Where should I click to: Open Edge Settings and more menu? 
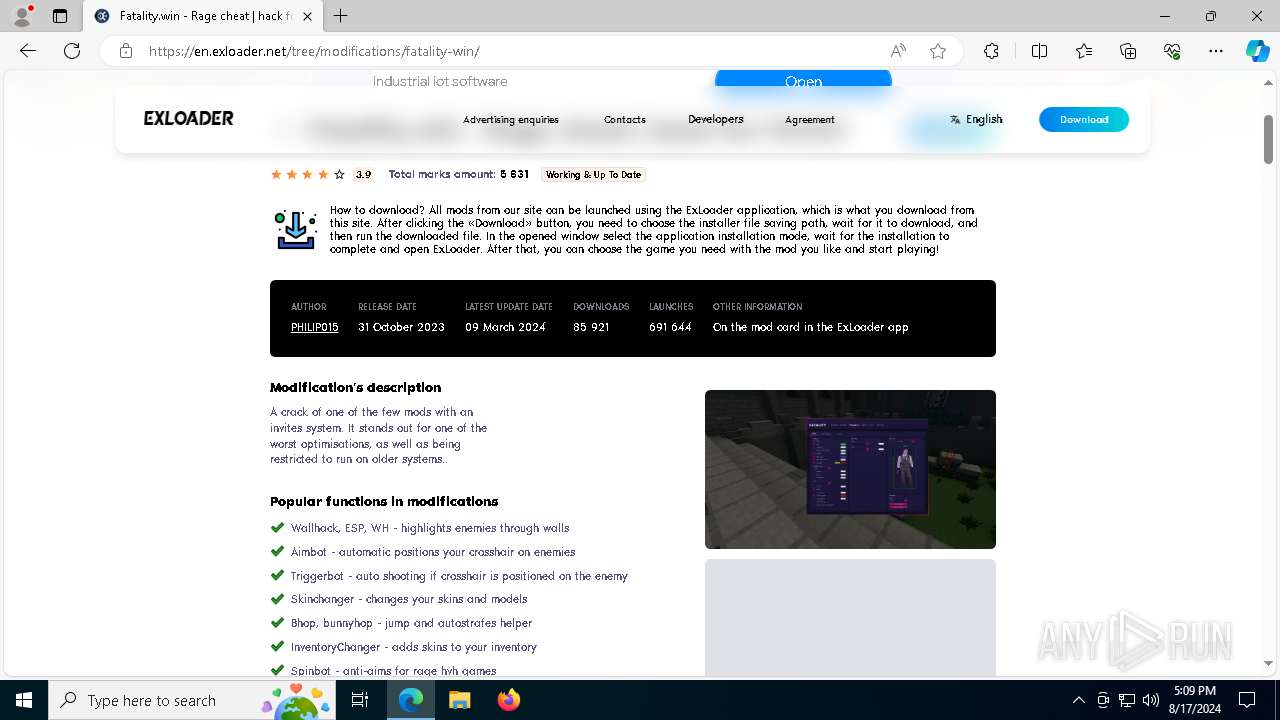click(1216, 51)
